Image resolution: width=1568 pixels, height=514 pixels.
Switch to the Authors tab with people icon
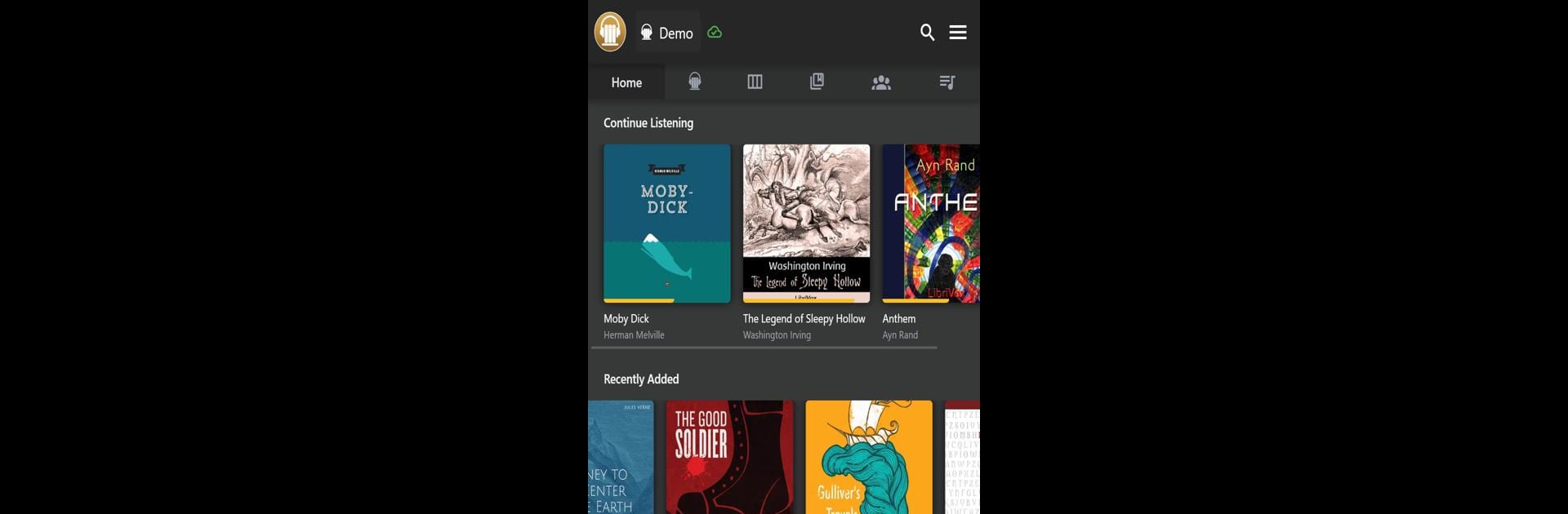[881, 82]
